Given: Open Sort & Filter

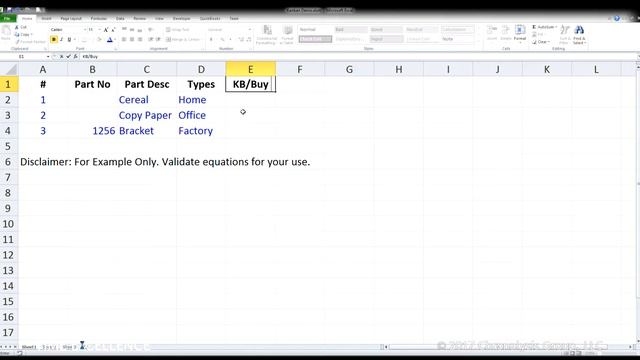Looking at the screenshot, I should click(x=565, y=34).
